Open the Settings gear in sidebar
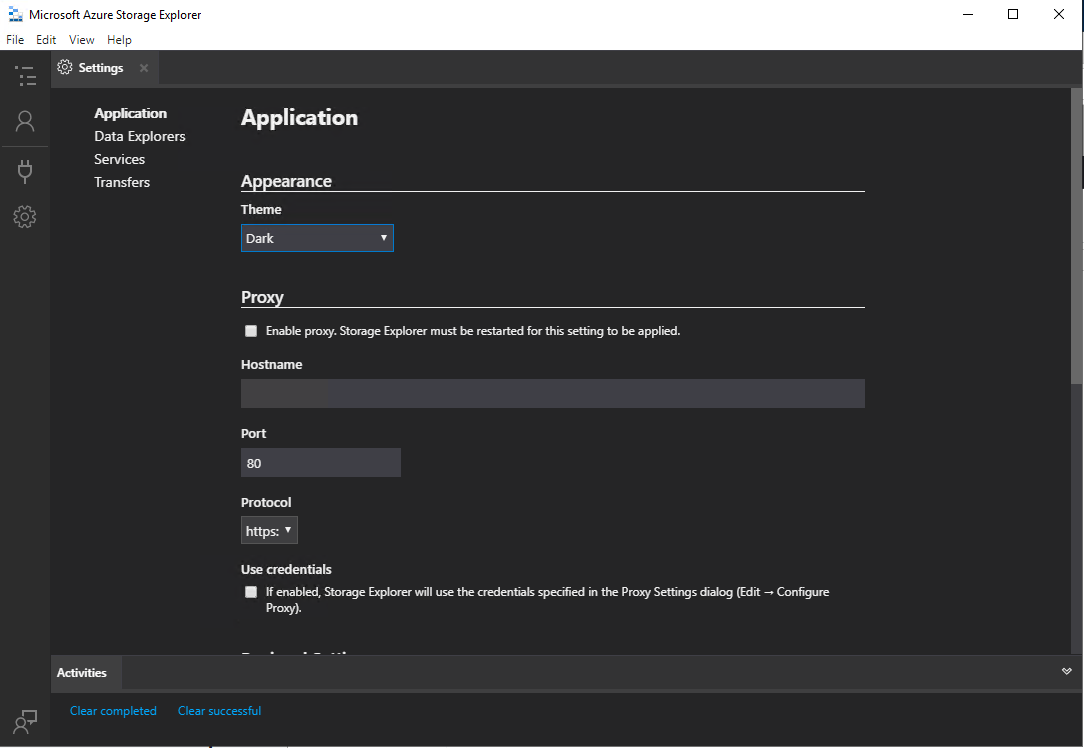This screenshot has height=748, width=1084. pyautogui.click(x=25, y=217)
